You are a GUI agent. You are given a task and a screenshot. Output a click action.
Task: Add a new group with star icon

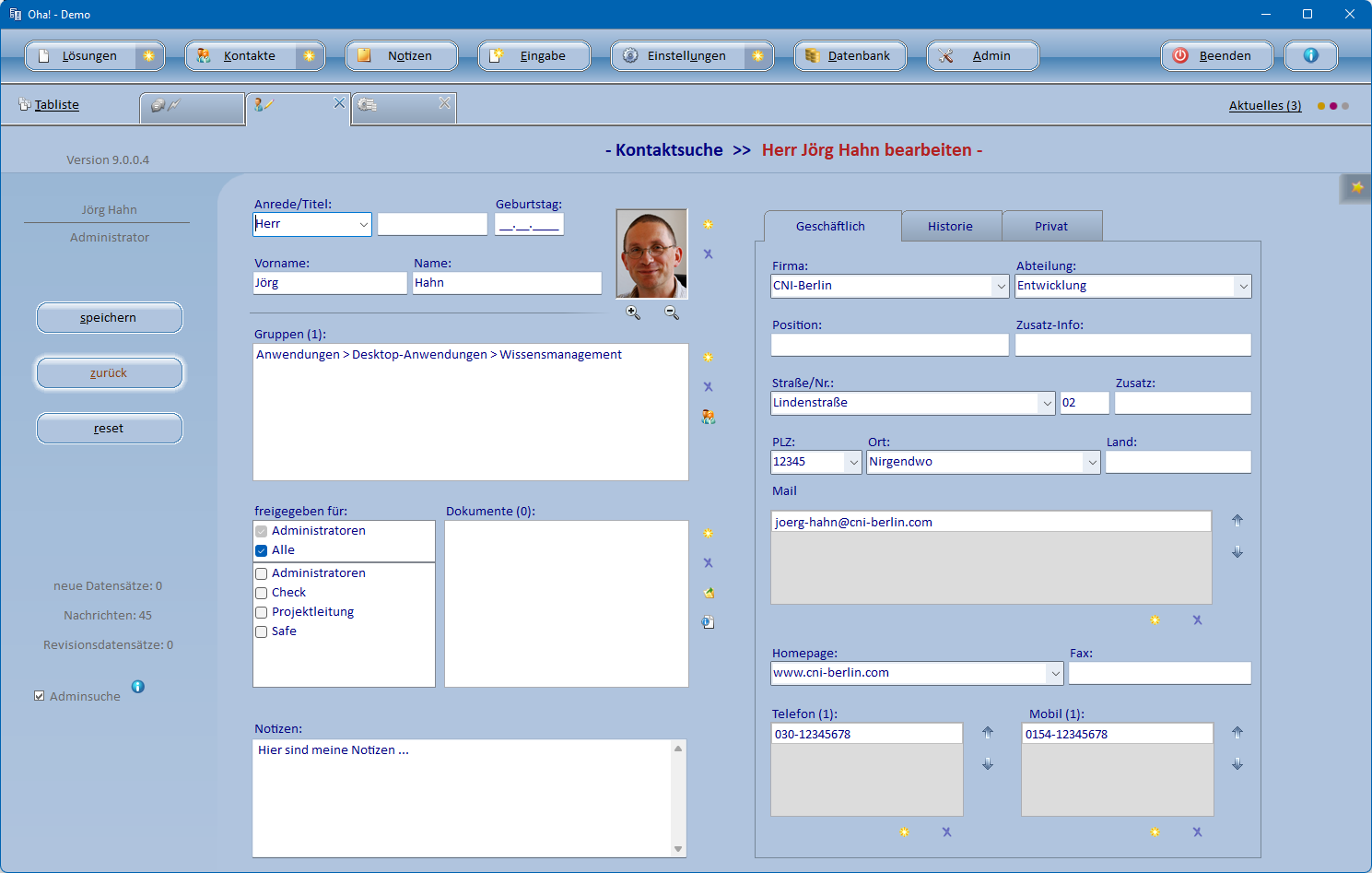pos(708,358)
